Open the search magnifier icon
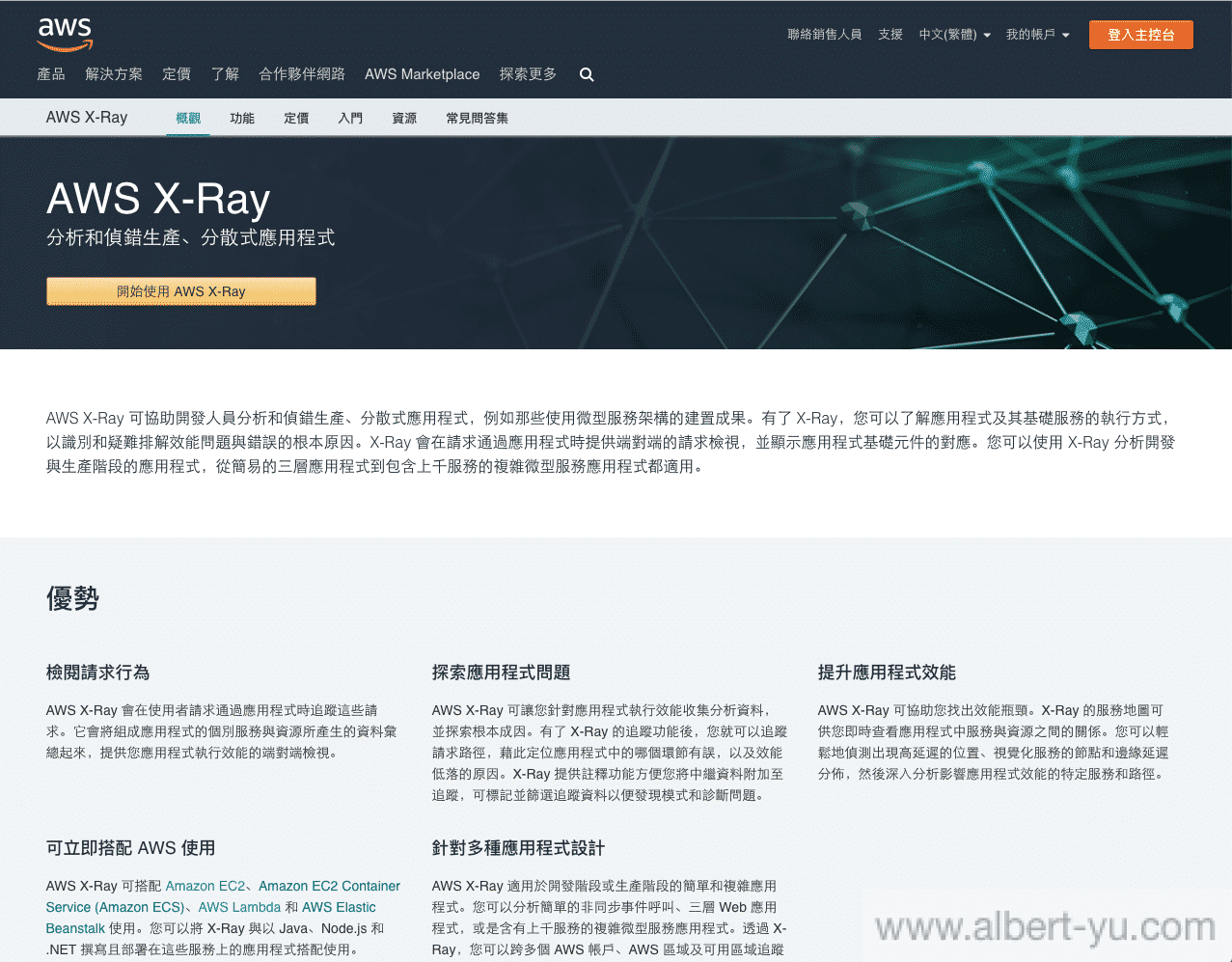The image size is (1232, 962). (587, 74)
